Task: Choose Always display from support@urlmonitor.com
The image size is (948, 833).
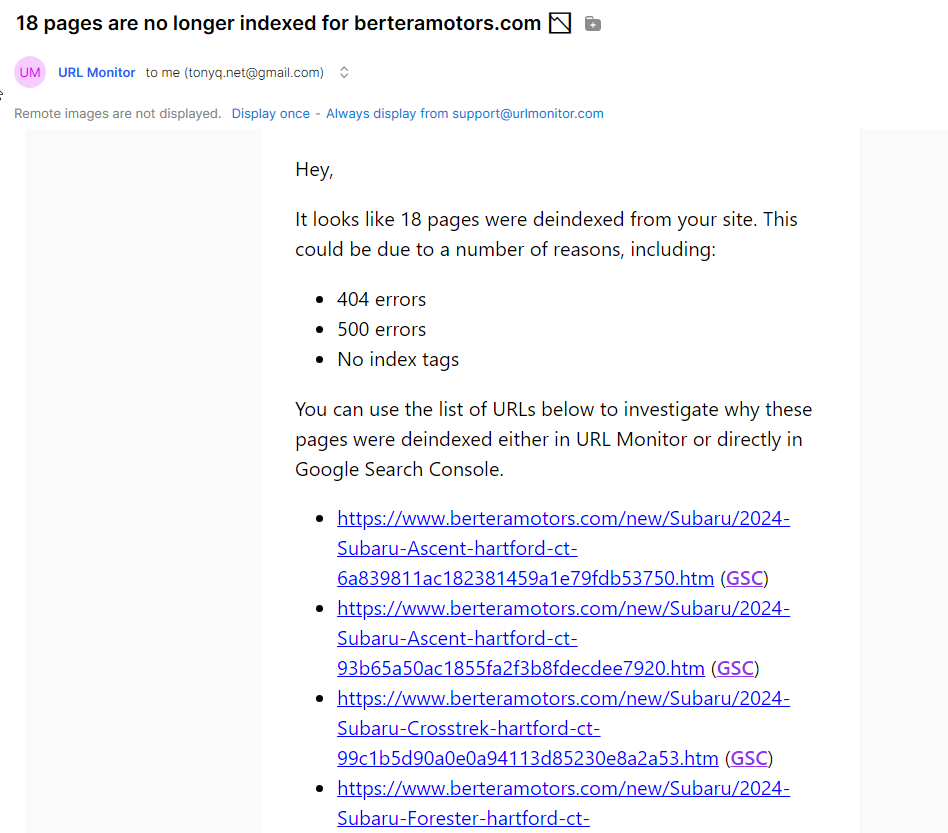Action: pyautogui.click(x=464, y=114)
